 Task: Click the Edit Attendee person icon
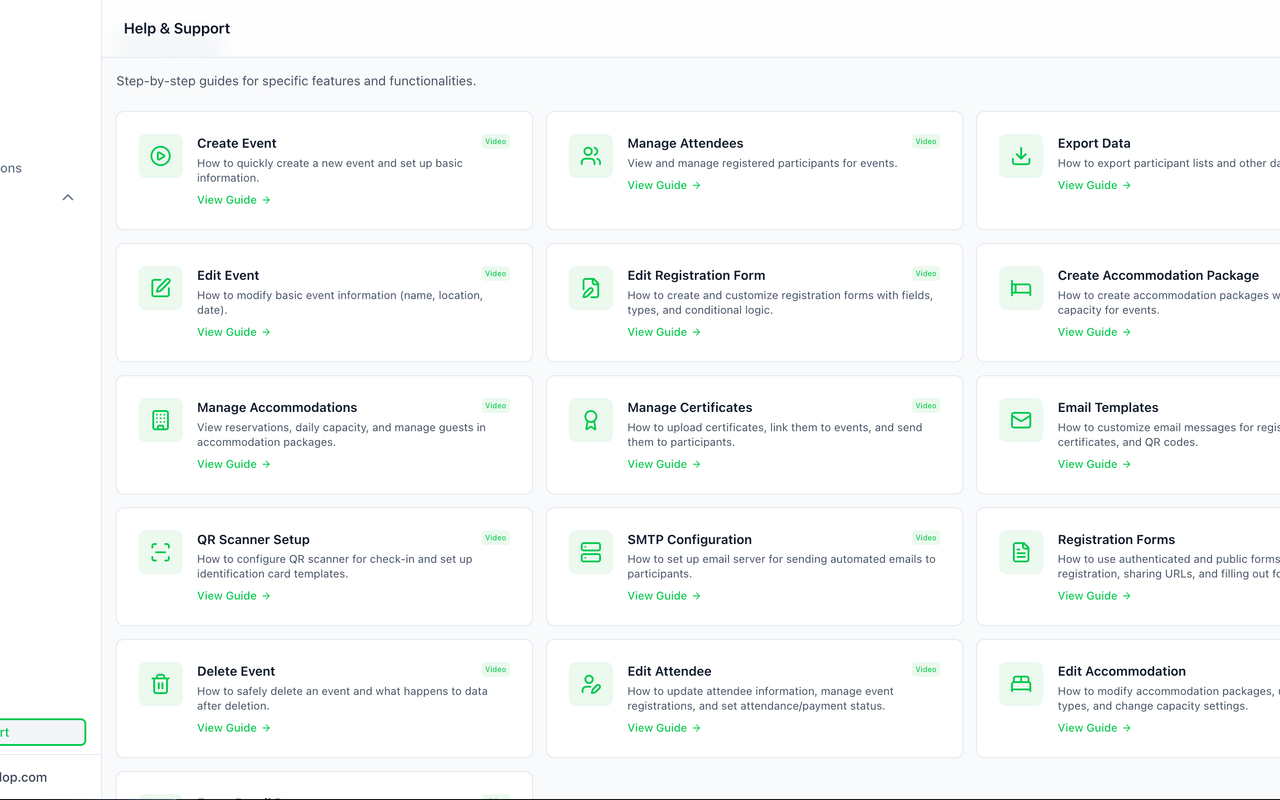click(x=590, y=684)
